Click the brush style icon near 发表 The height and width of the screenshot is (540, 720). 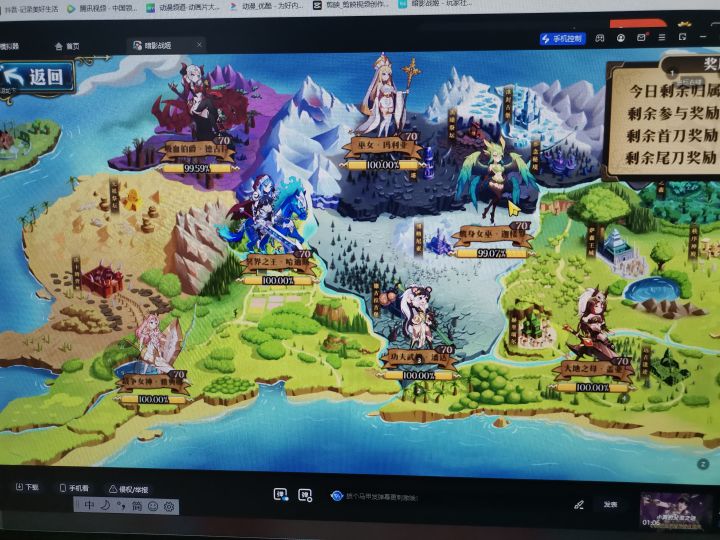(579, 505)
